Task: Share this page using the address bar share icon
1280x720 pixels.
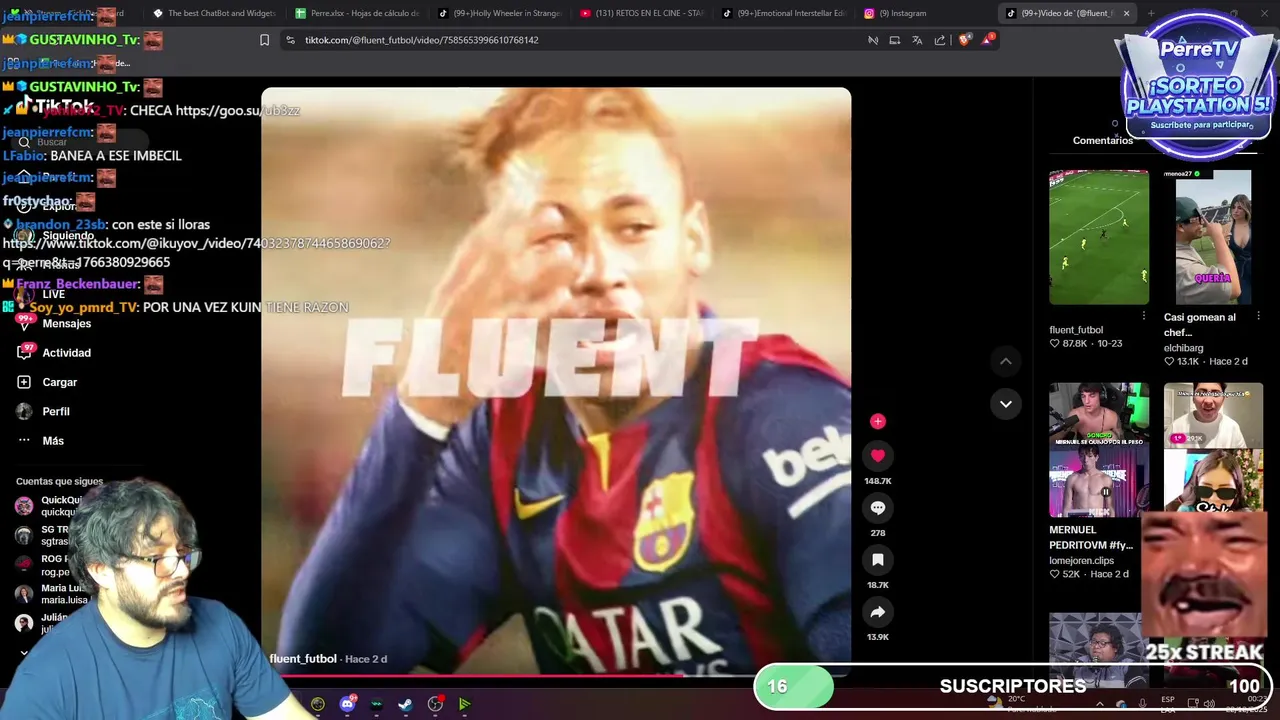Action: coord(940,40)
